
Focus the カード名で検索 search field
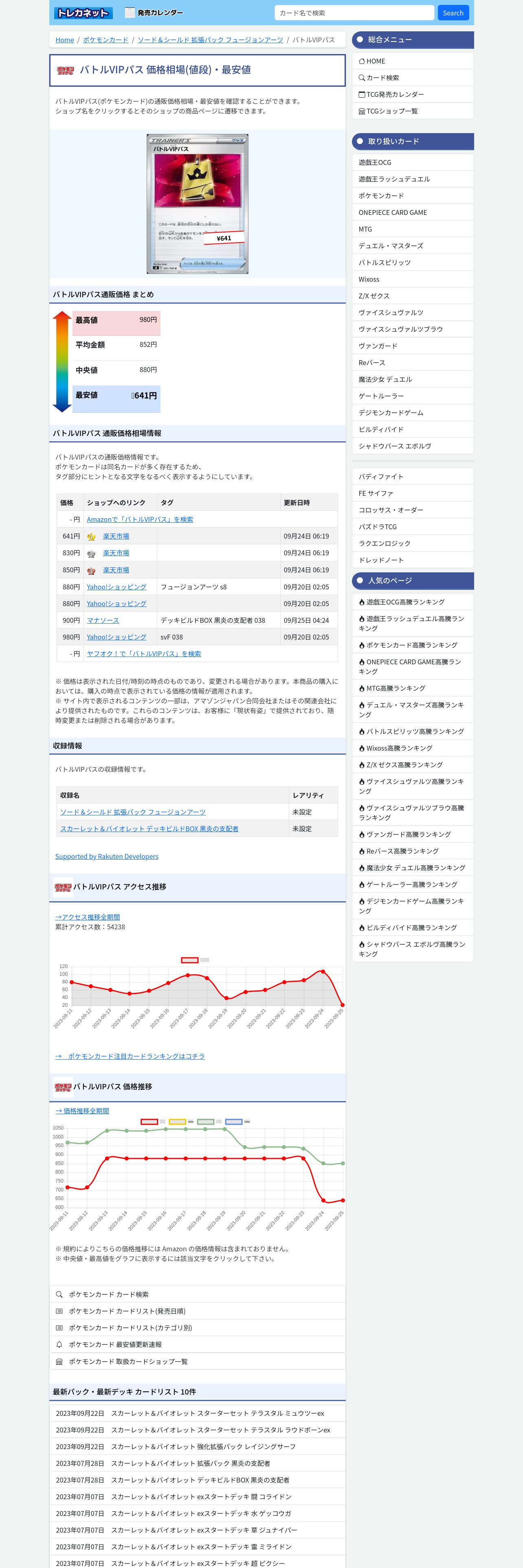pyautogui.click(x=354, y=13)
